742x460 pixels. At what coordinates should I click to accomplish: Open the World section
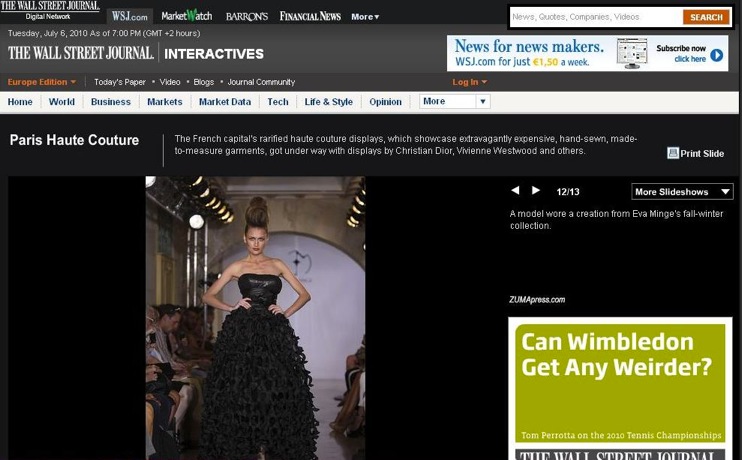(x=62, y=102)
